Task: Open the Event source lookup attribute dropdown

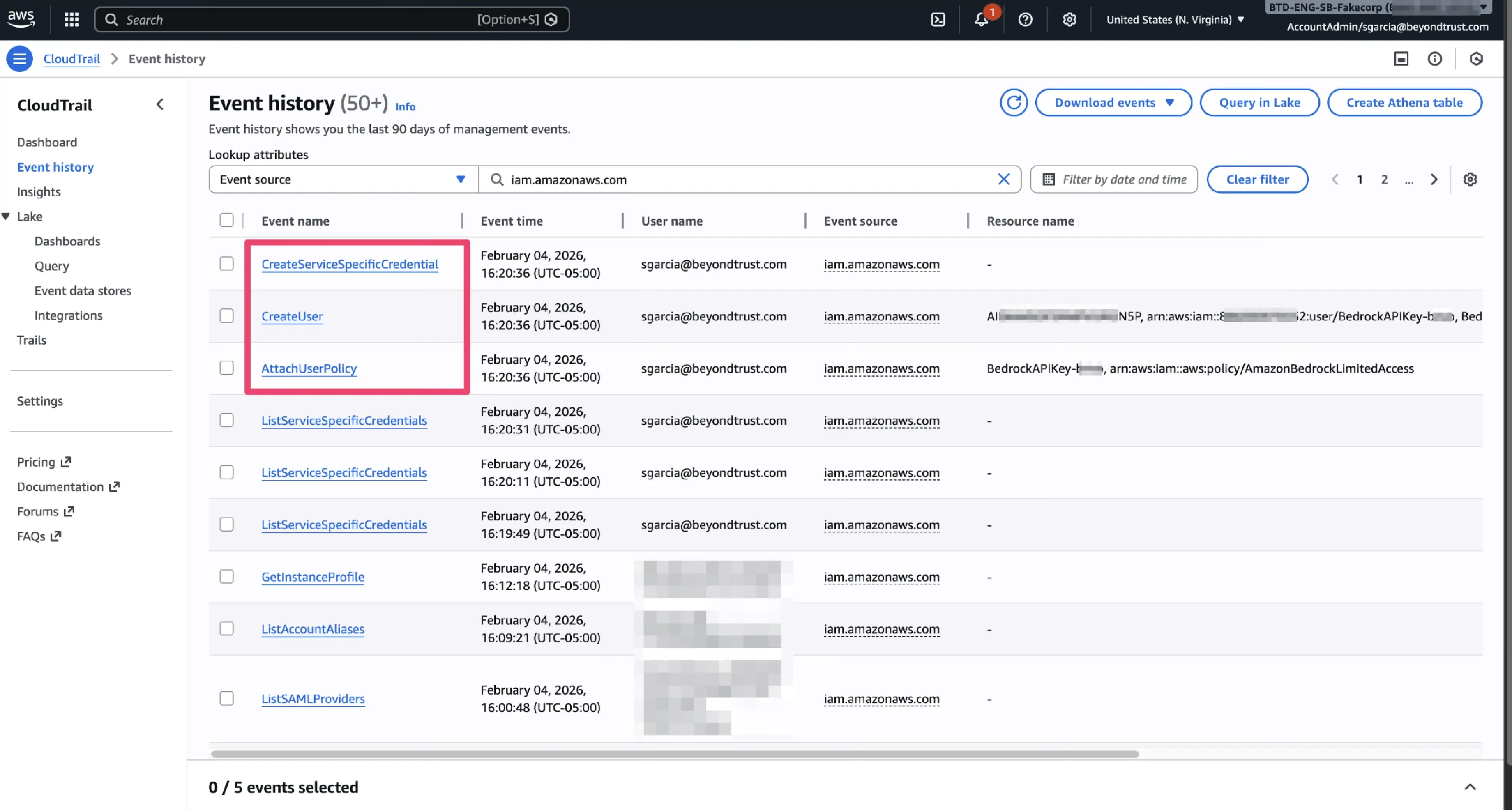Action: [343, 179]
